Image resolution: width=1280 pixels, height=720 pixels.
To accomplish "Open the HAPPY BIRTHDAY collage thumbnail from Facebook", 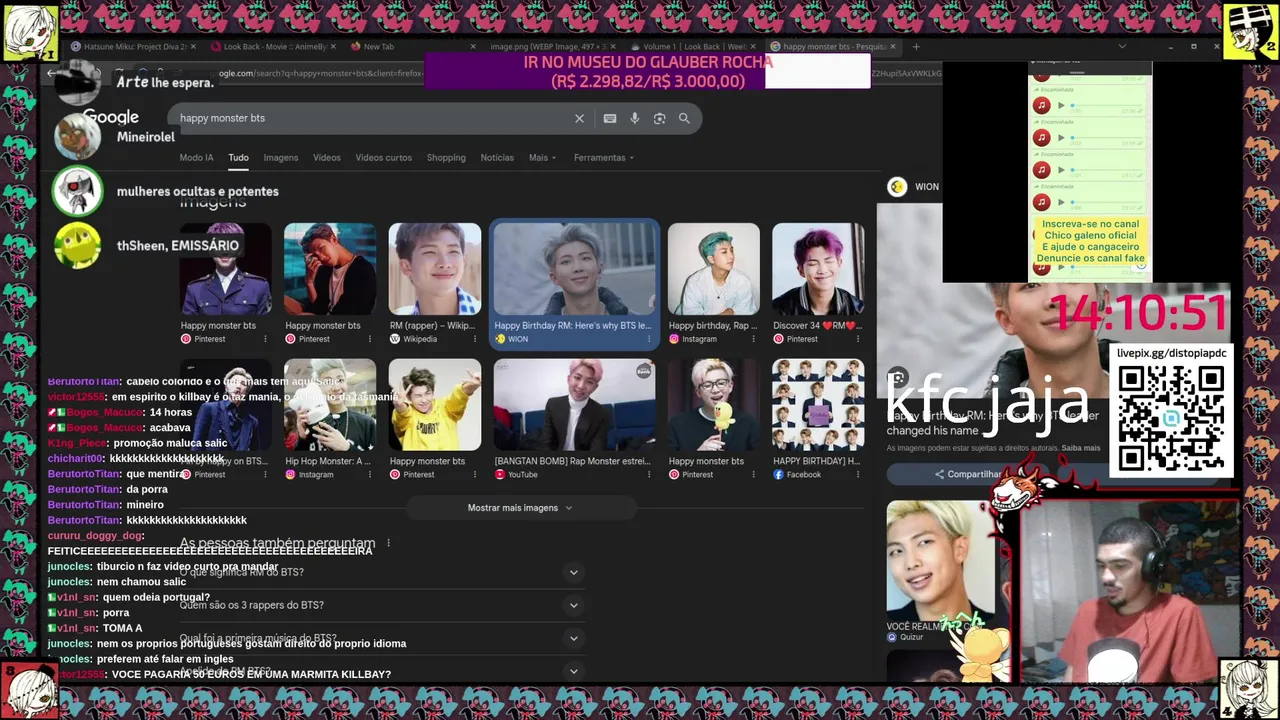I will tap(818, 405).
